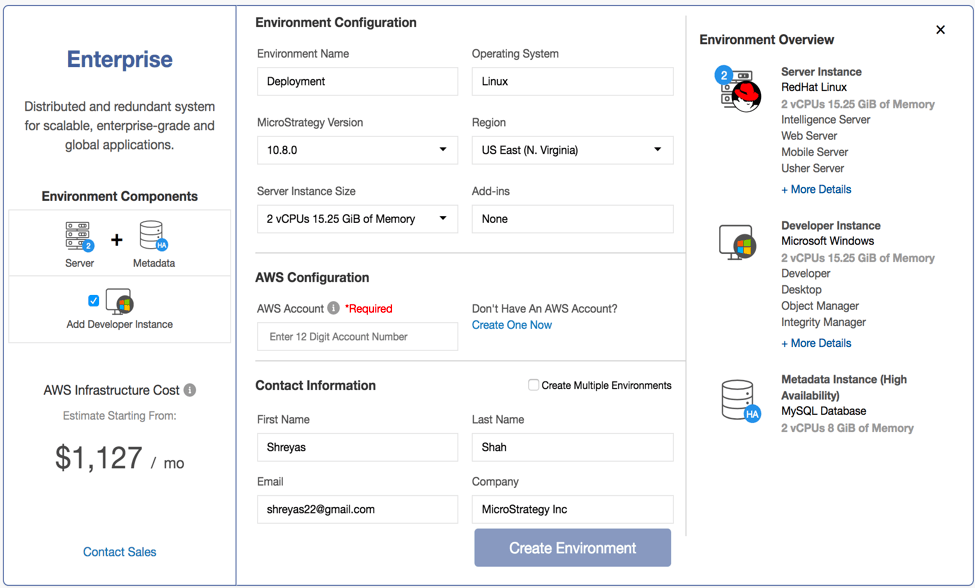This screenshot has width=975, height=588.
Task: Uncheck Add Developer Instance checkbox
Action: tap(94, 300)
